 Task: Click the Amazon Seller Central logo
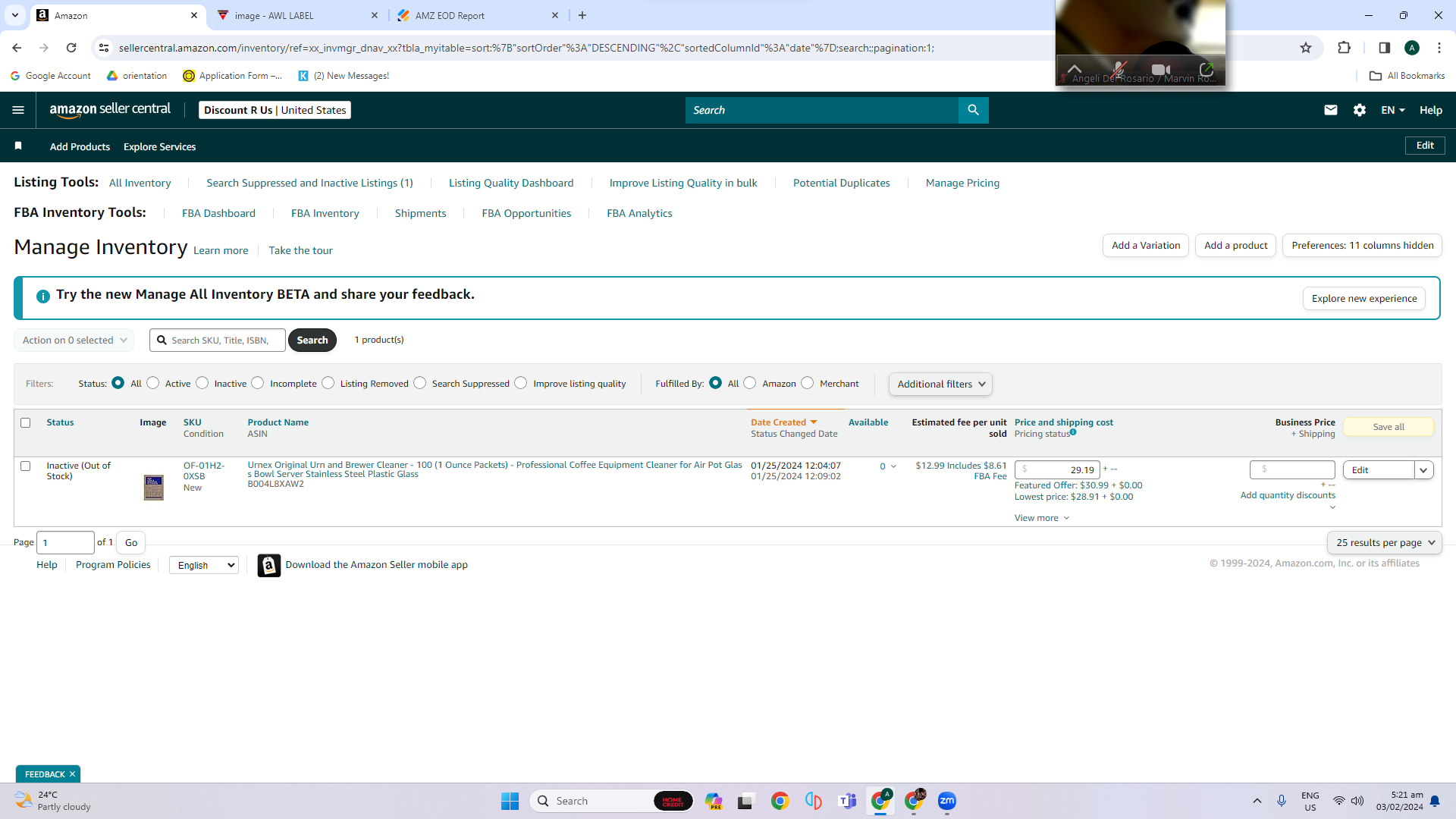[x=110, y=110]
